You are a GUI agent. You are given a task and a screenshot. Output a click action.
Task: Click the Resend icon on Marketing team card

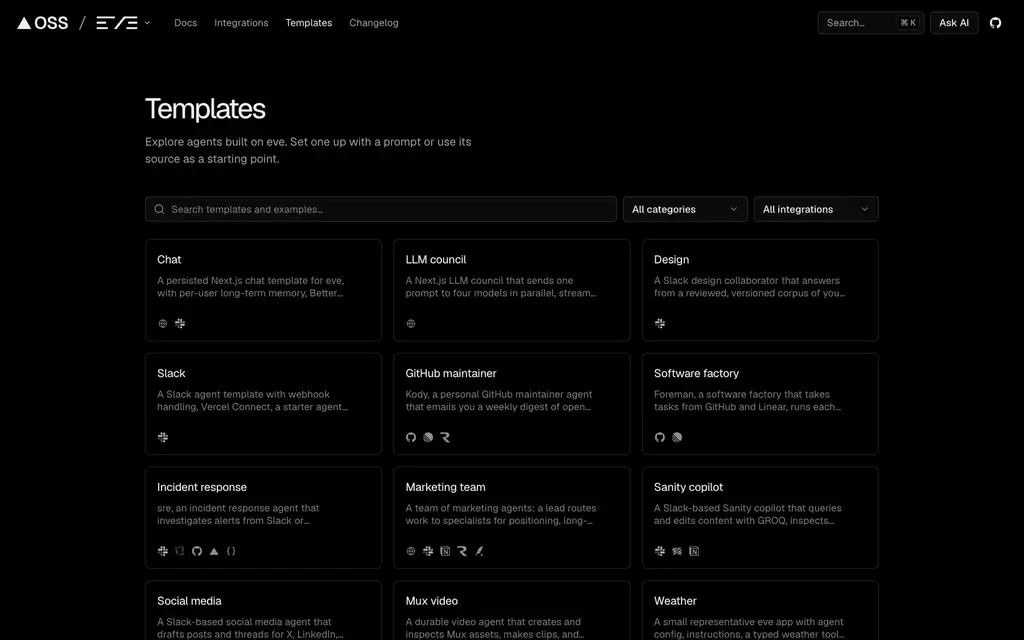pyautogui.click(x=462, y=551)
